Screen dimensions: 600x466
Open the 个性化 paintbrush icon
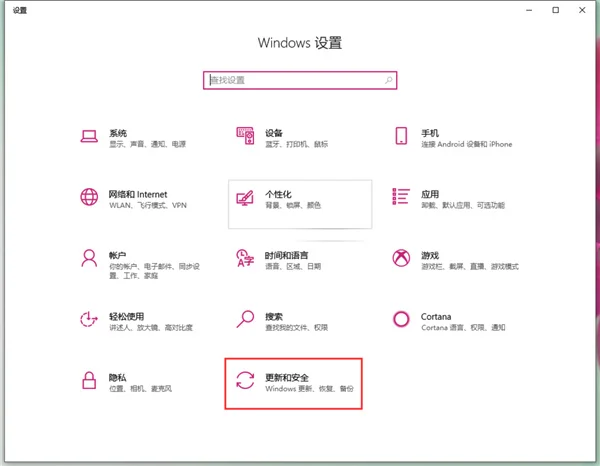click(x=245, y=198)
